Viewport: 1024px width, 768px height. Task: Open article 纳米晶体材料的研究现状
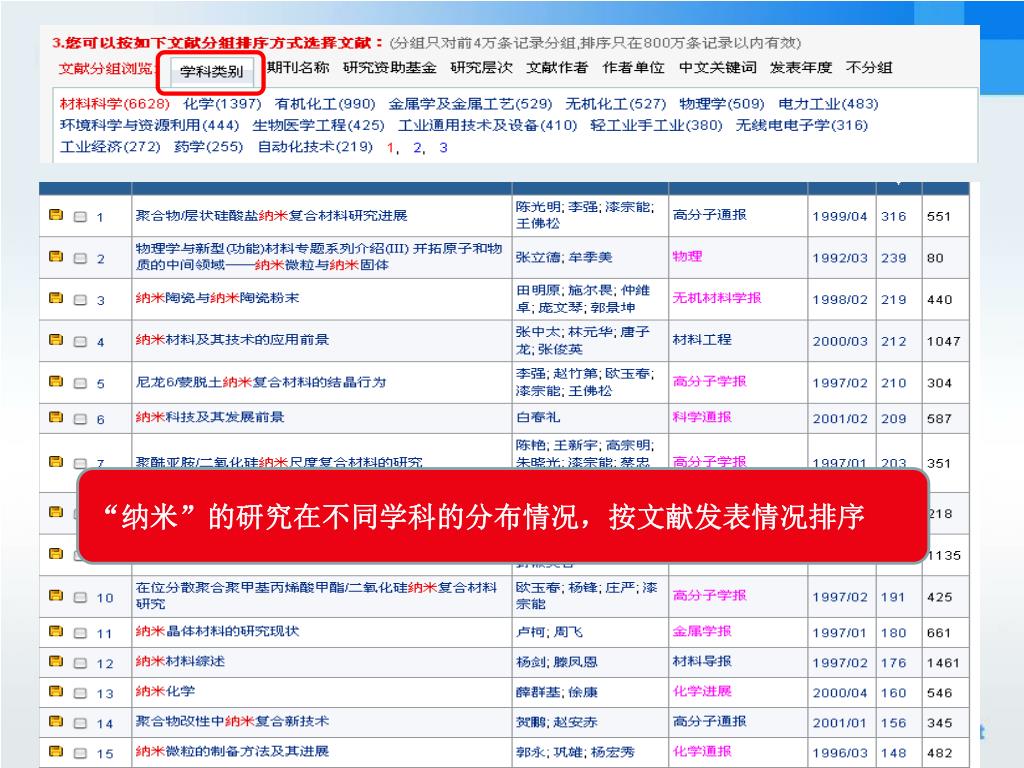217,631
